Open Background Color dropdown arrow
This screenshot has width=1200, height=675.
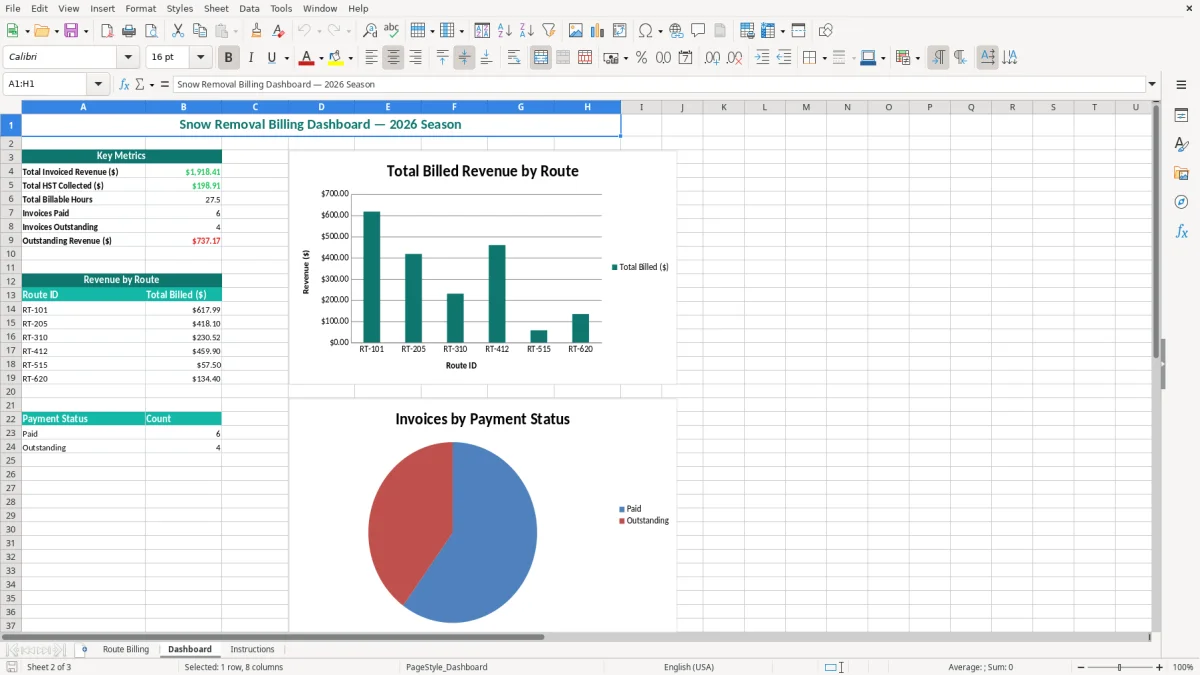tap(350, 58)
